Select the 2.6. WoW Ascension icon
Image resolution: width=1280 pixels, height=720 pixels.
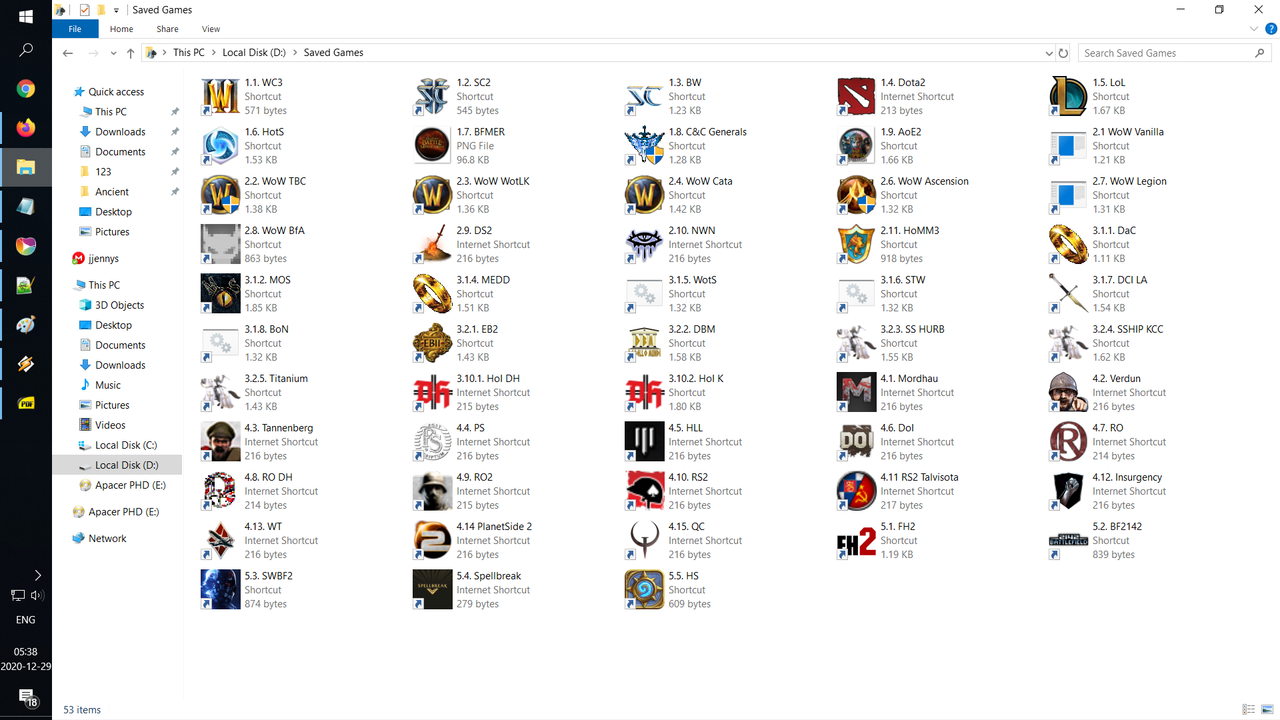pyautogui.click(x=856, y=195)
